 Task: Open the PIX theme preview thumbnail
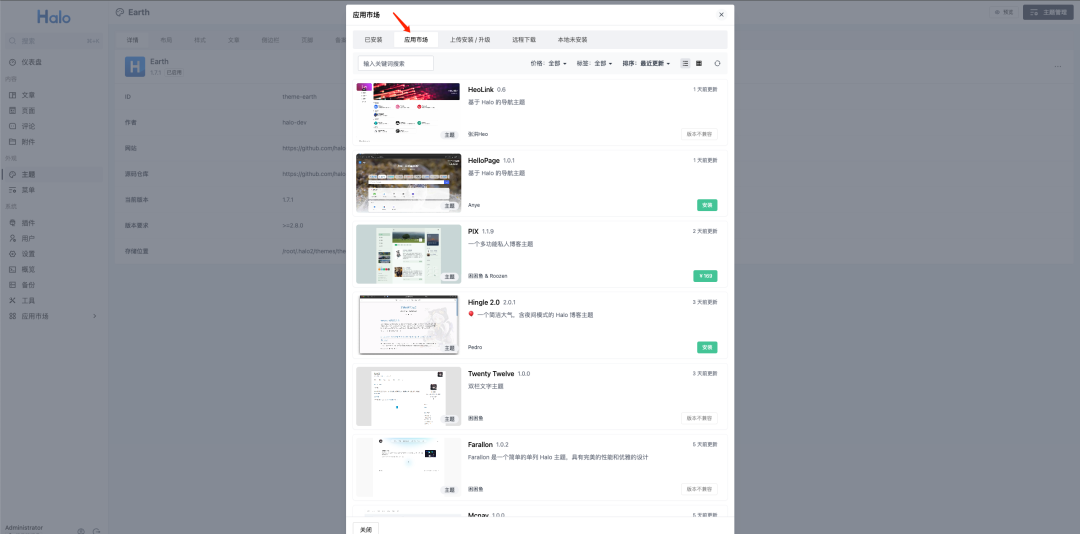(x=408, y=254)
